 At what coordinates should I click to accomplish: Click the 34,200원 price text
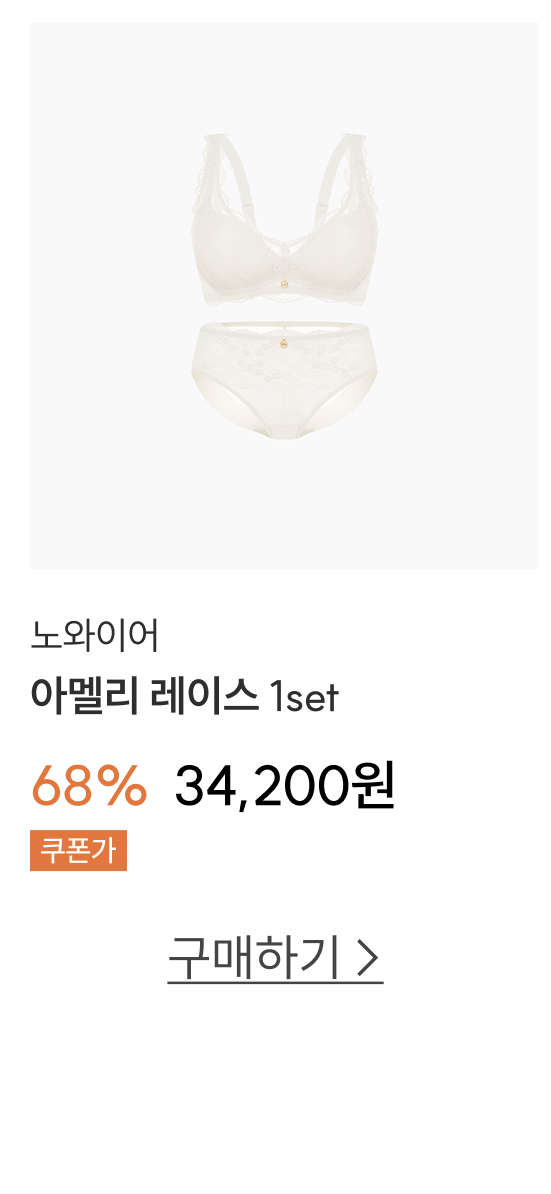(285, 786)
